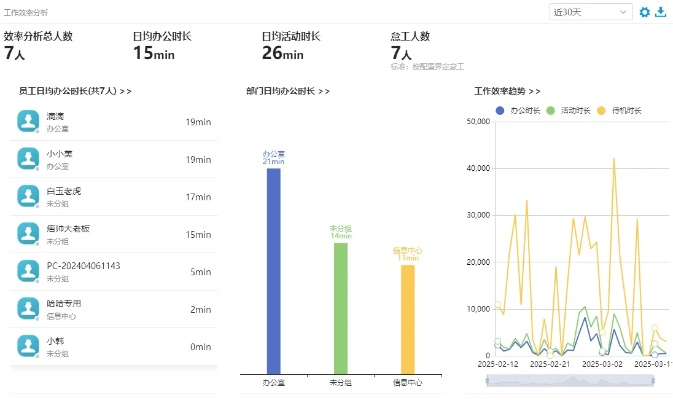Click the avatar icon for 哈哈专用
Viewport: 673px width, 400px height.
pos(28,309)
